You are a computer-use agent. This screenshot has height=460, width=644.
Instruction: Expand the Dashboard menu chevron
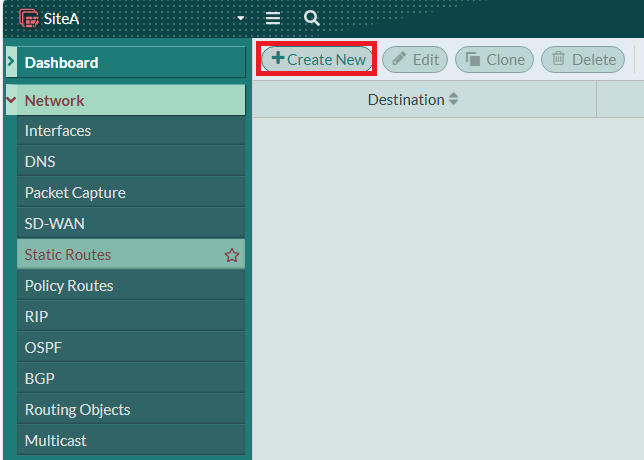click(x=11, y=62)
